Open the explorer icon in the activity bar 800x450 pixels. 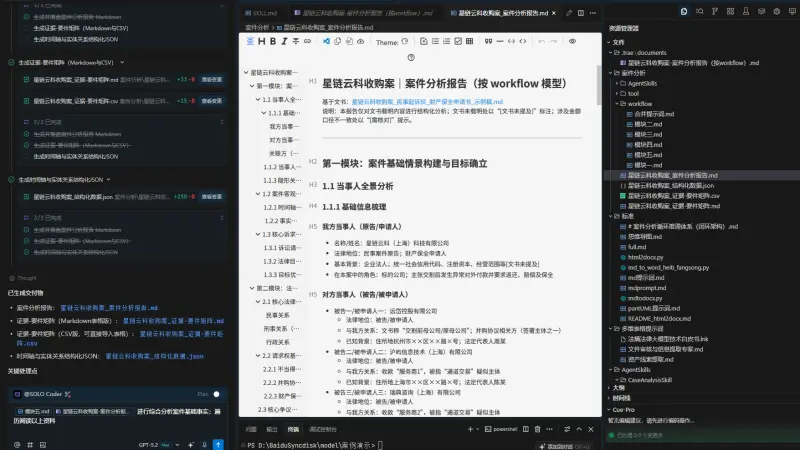tap(684, 11)
